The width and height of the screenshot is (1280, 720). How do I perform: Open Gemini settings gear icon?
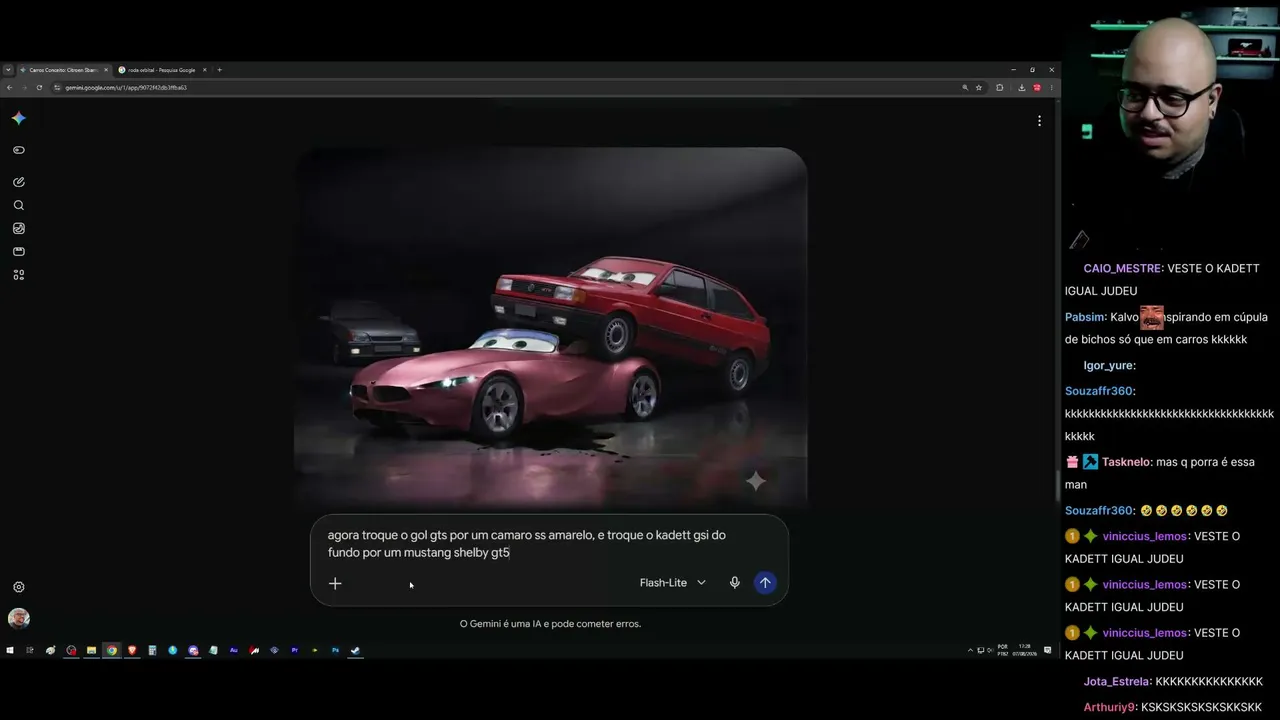[x=18, y=587]
